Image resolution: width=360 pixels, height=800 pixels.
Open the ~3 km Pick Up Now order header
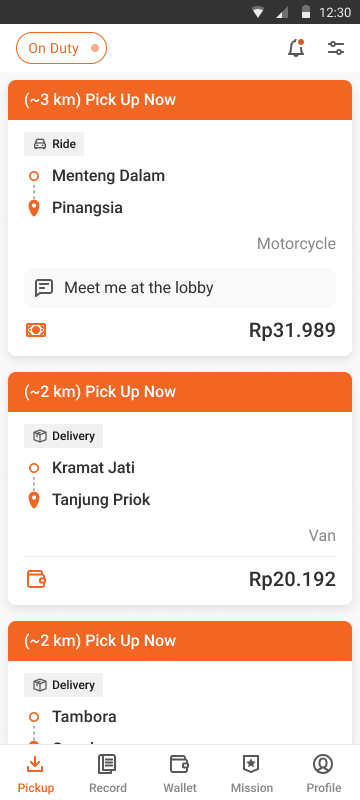pyautogui.click(x=180, y=100)
